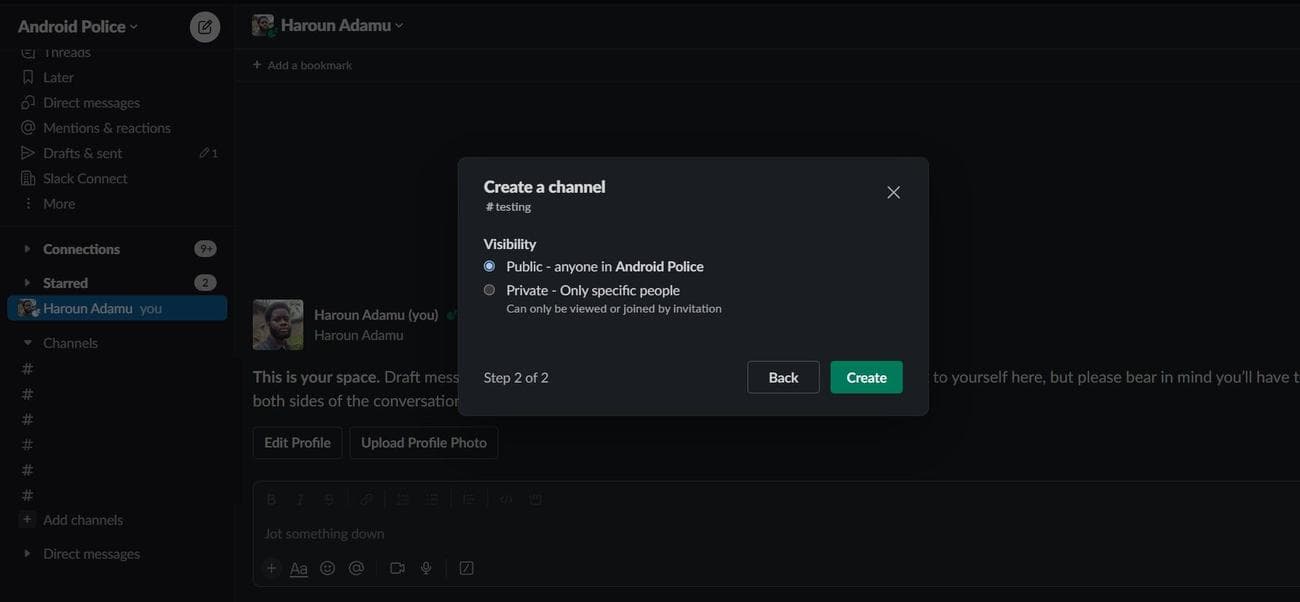The width and height of the screenshot is (1300, 602).
Task: Click the mention someone @ icon
Action: tap(356, 568)
